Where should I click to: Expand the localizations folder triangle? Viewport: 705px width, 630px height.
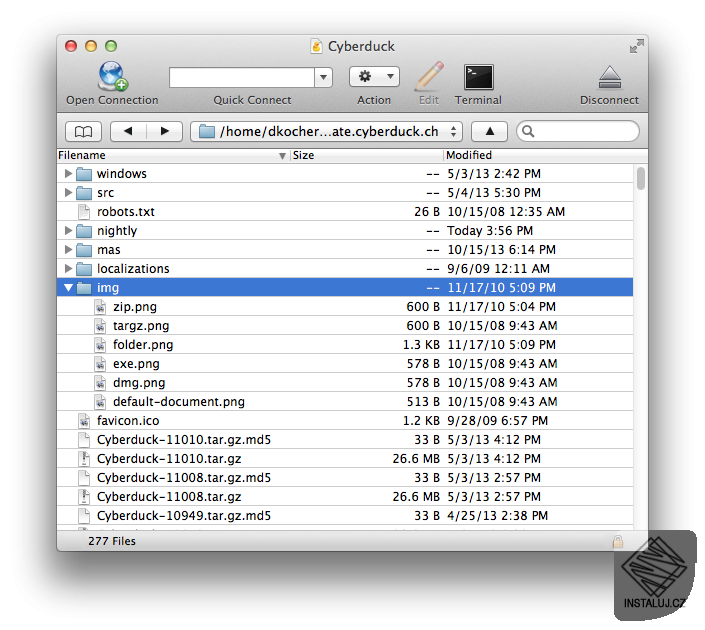pos(68,268)
